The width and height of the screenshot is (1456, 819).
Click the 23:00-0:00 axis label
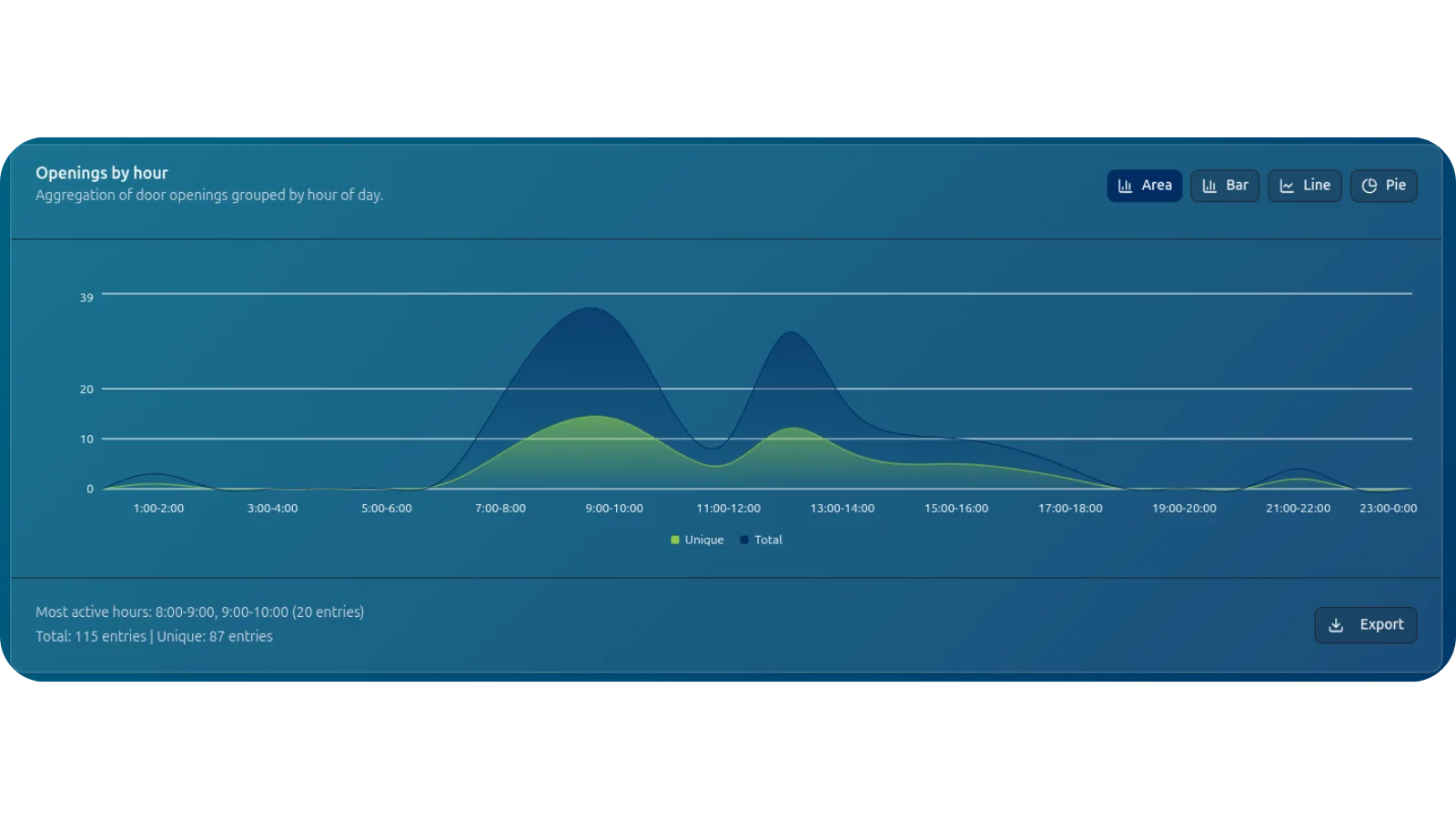(1388, 509)
